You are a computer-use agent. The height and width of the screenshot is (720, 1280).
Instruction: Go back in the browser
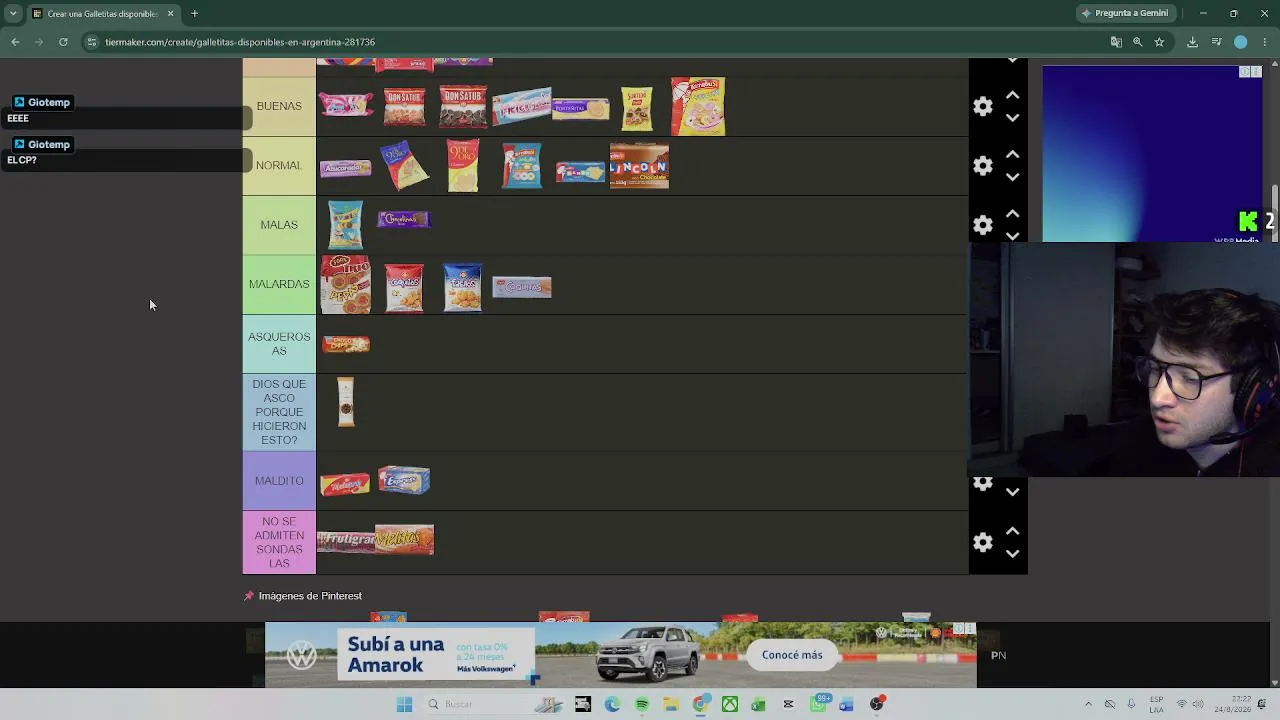coord(15,42)
